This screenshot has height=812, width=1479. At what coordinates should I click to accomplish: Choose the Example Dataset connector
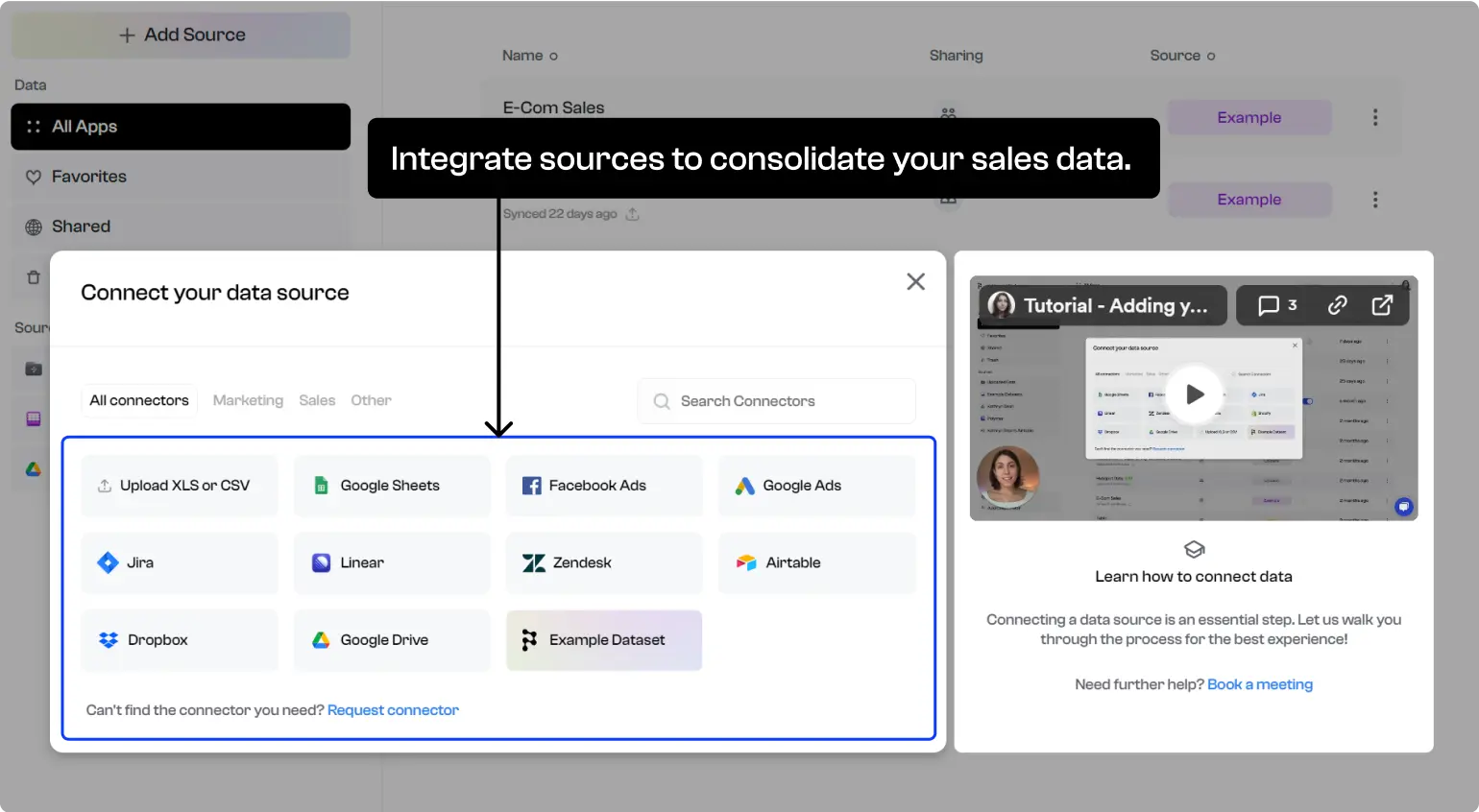(604, 640)
